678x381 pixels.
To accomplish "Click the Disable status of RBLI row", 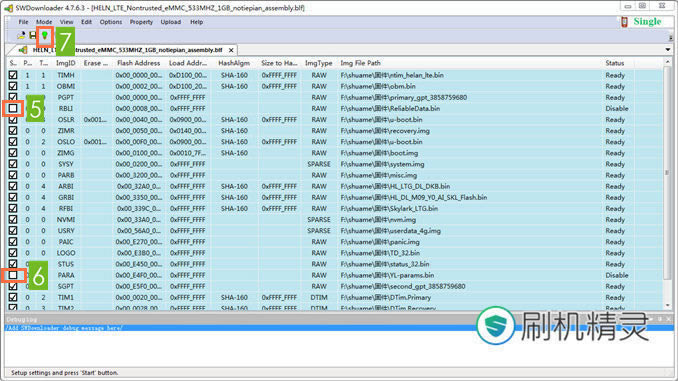I will pyautogui.click(x=617, y=109).
